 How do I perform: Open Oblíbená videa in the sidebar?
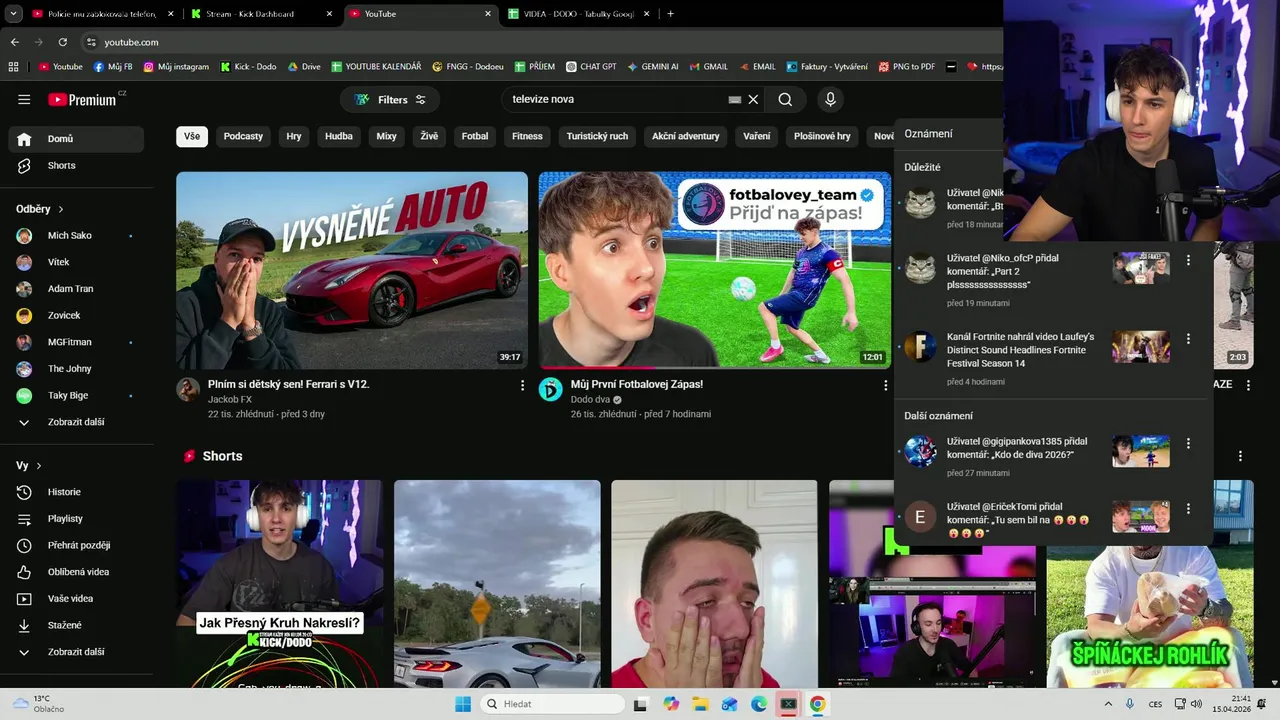click(x=76, y=572)
